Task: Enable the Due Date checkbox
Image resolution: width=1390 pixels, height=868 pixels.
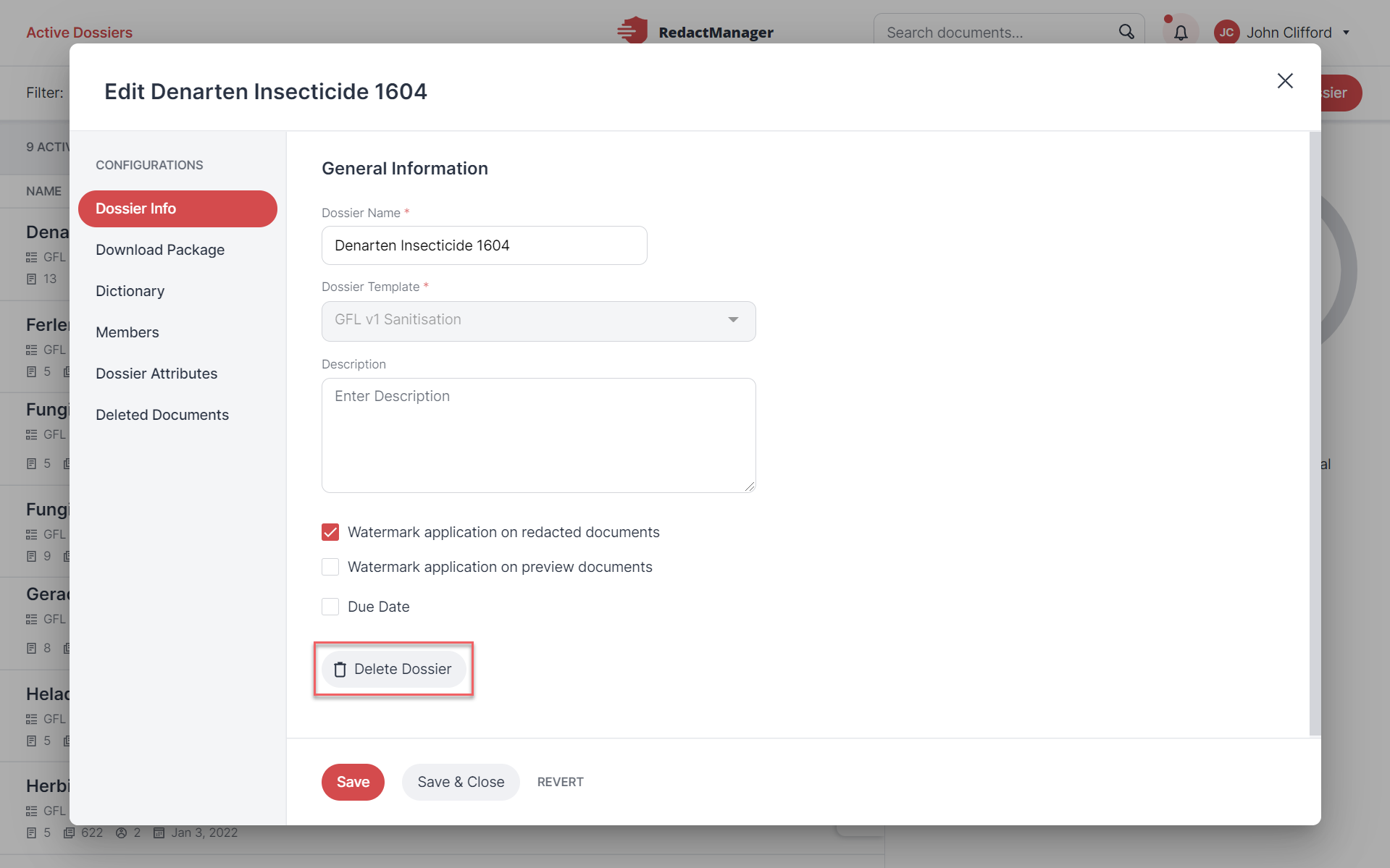Action: pos(330,607)
